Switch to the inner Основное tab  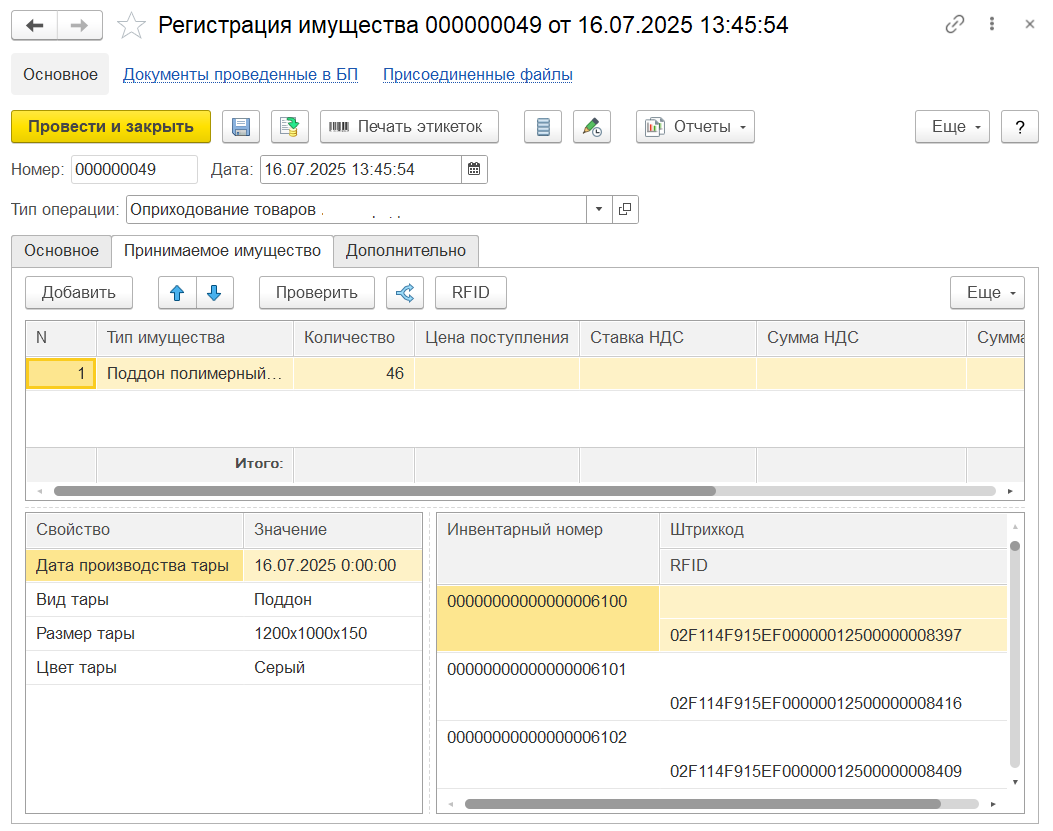coord(61,250)
